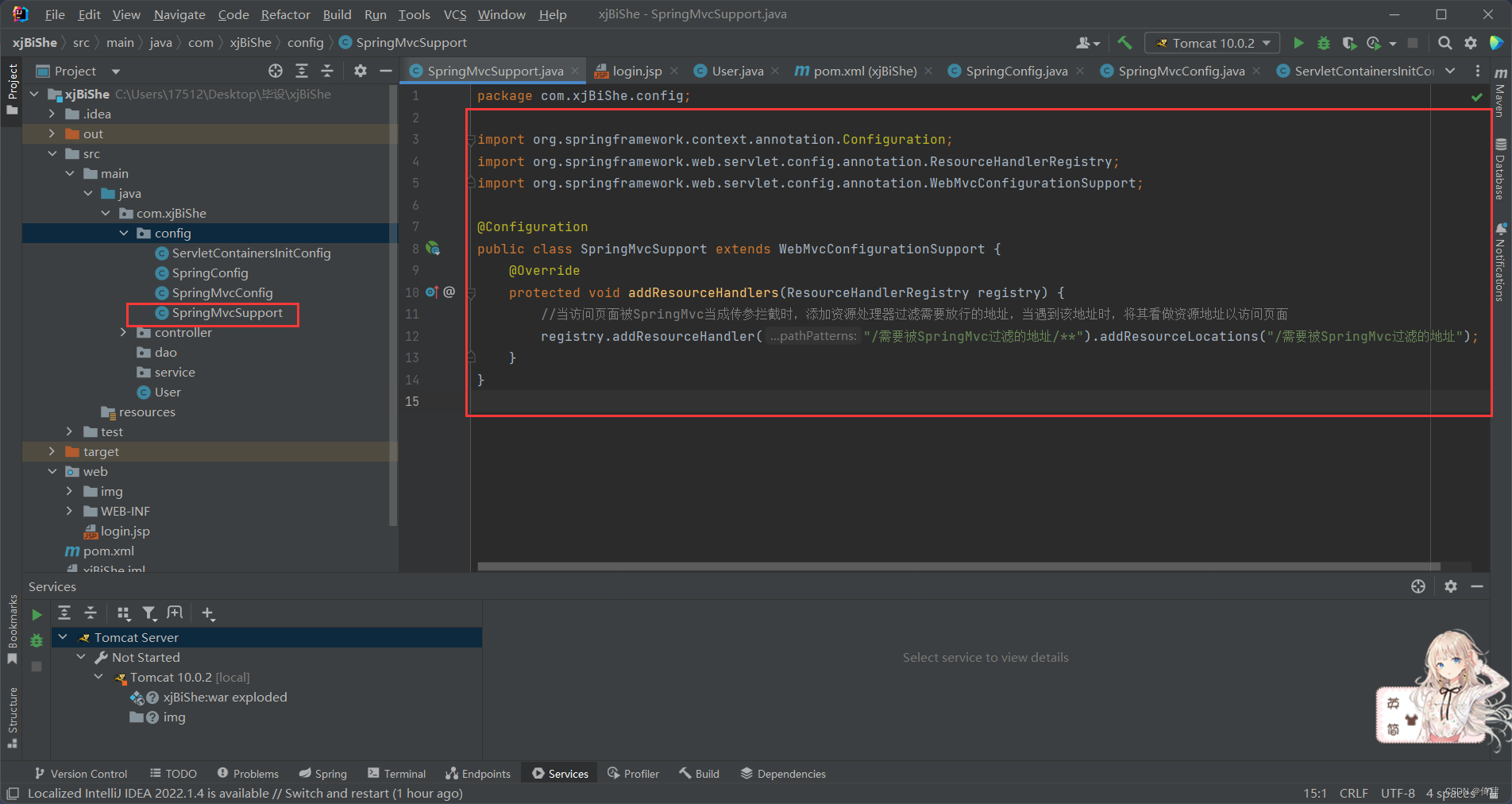Collapse all services in Services toolbar
This screenshot has height=804, width=1512.
[91, 613]
